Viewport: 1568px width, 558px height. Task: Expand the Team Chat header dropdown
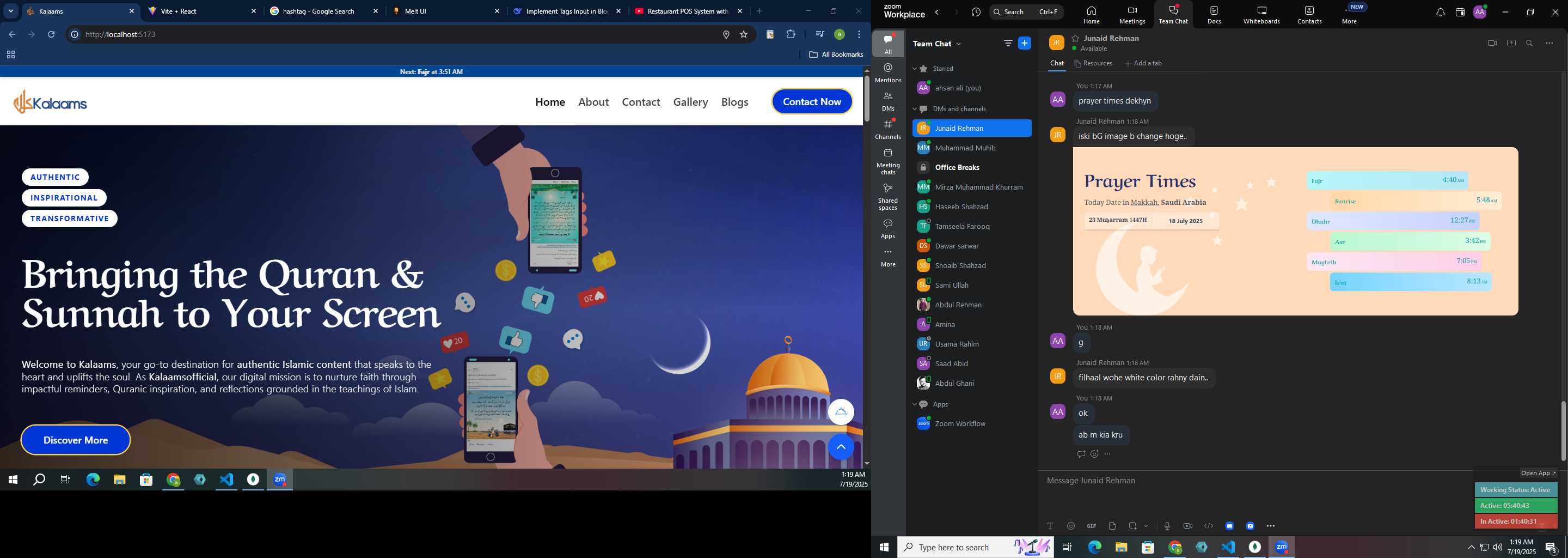(x=959, y=44)
